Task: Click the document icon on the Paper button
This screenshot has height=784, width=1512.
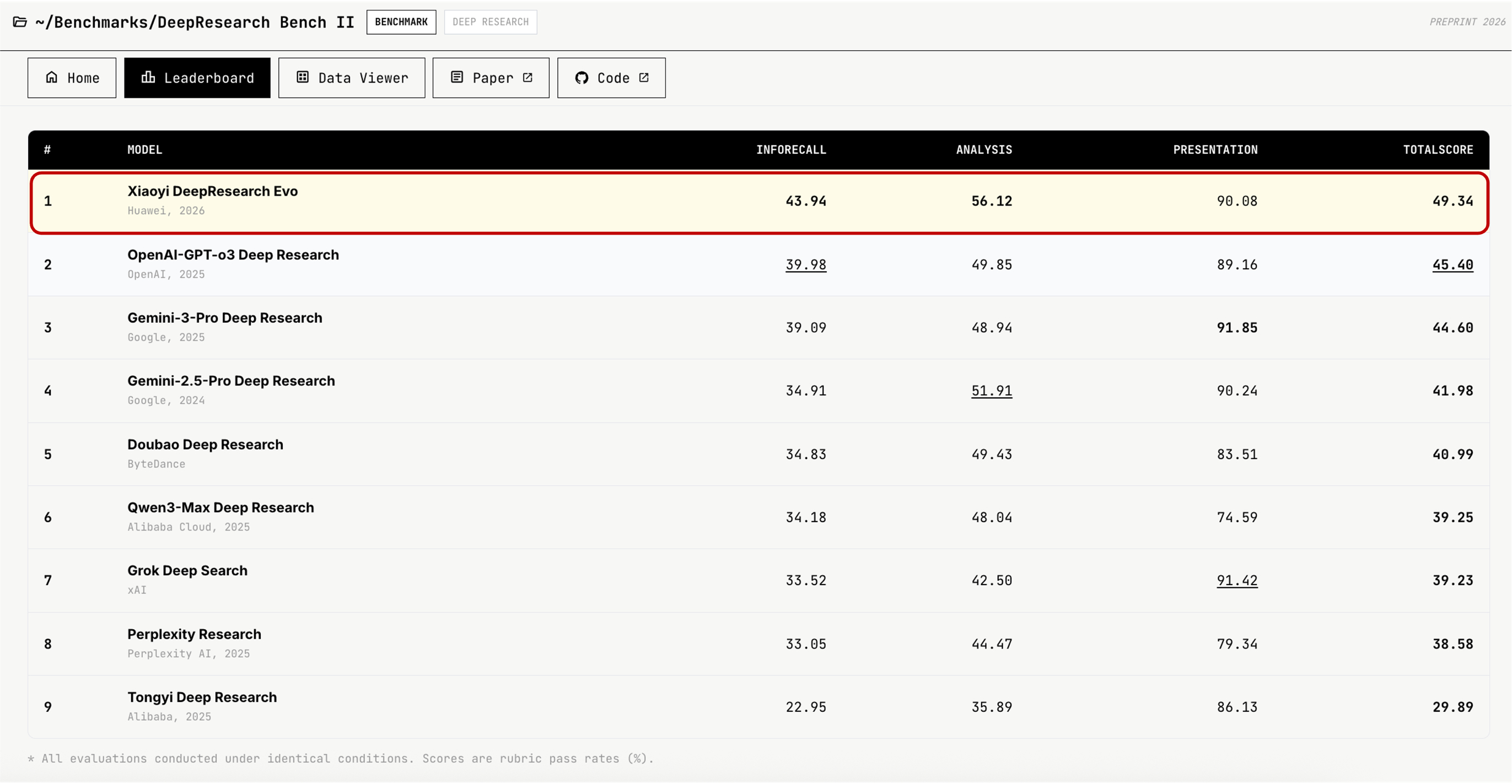Action: coord(458,78)
